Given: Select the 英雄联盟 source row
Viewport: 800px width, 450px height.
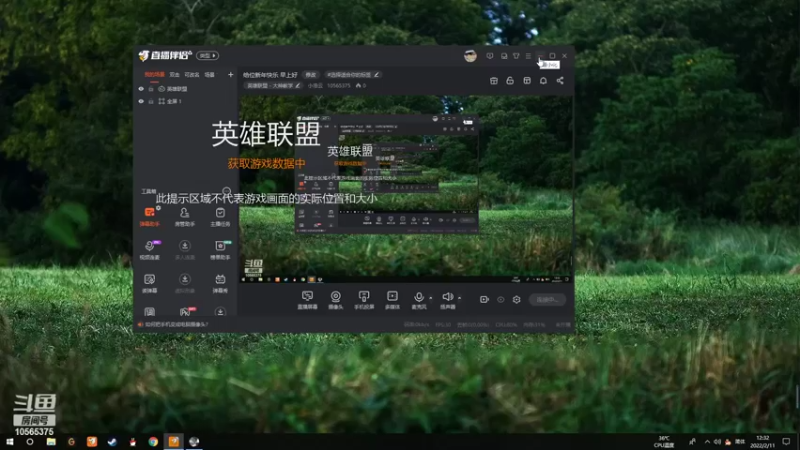Looking at the screenshot, I should click(186, 89).
